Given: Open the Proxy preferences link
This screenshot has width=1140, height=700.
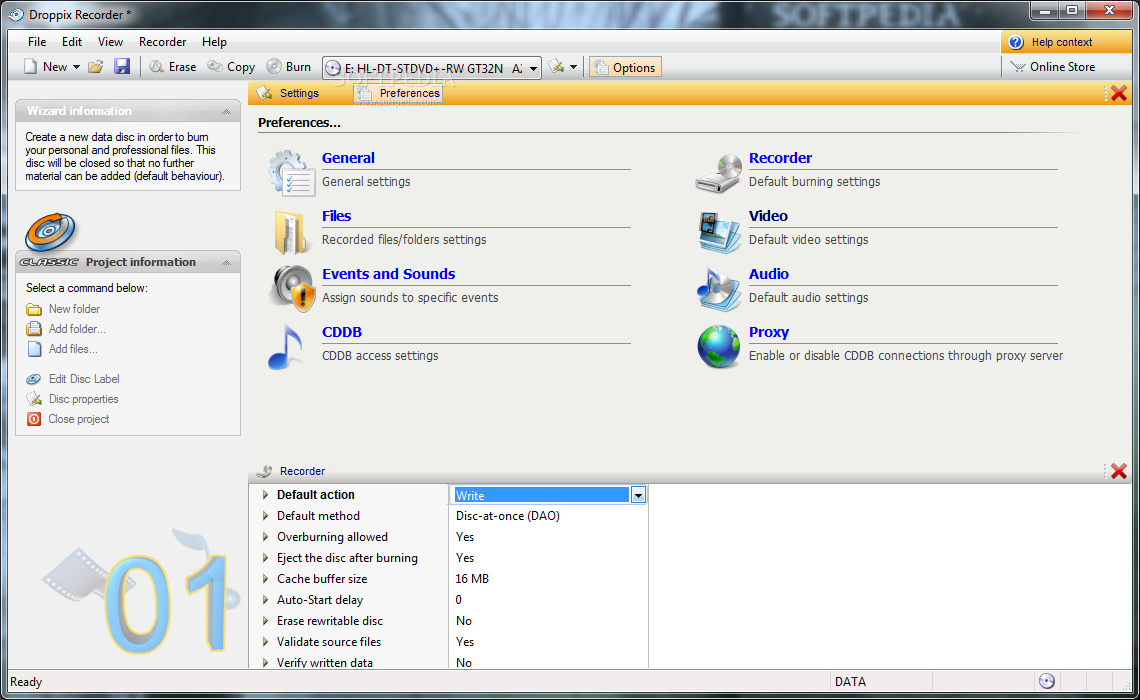Looking at the screenshot, I should pos(768,332).
